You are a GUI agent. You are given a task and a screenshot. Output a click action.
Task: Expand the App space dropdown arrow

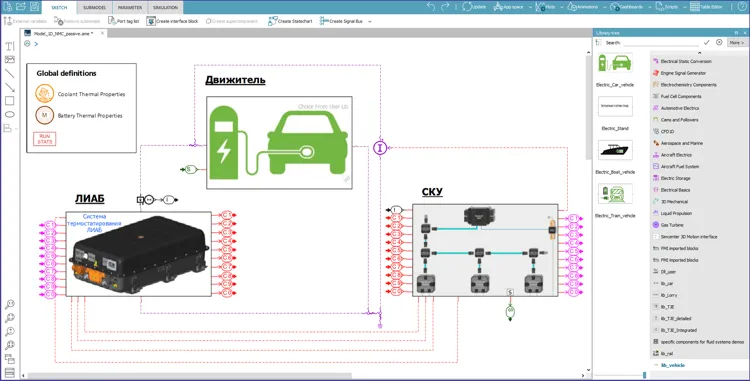click(x=530, y=7)
